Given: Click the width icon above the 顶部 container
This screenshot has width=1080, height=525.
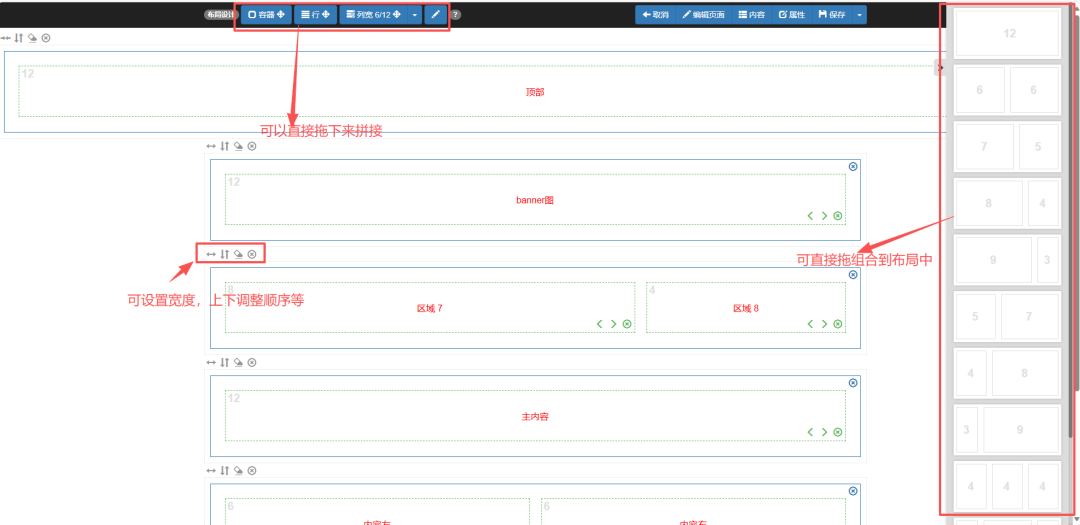Looking at the screenshot, I should 6,38.
